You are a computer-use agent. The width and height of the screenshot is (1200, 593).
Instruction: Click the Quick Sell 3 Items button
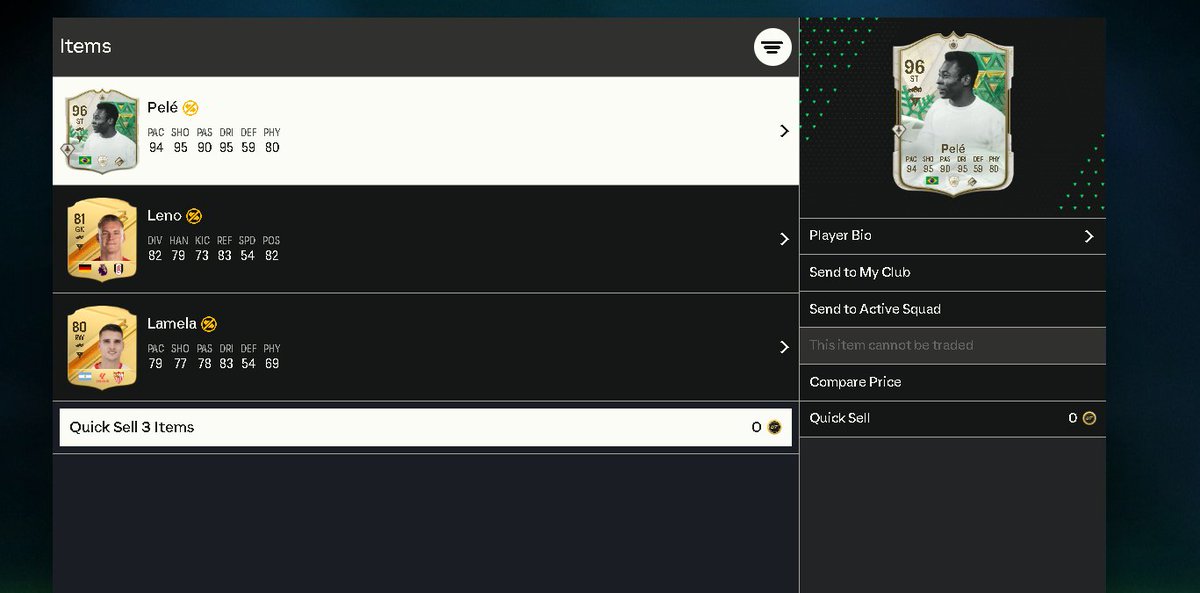[426, 427]
